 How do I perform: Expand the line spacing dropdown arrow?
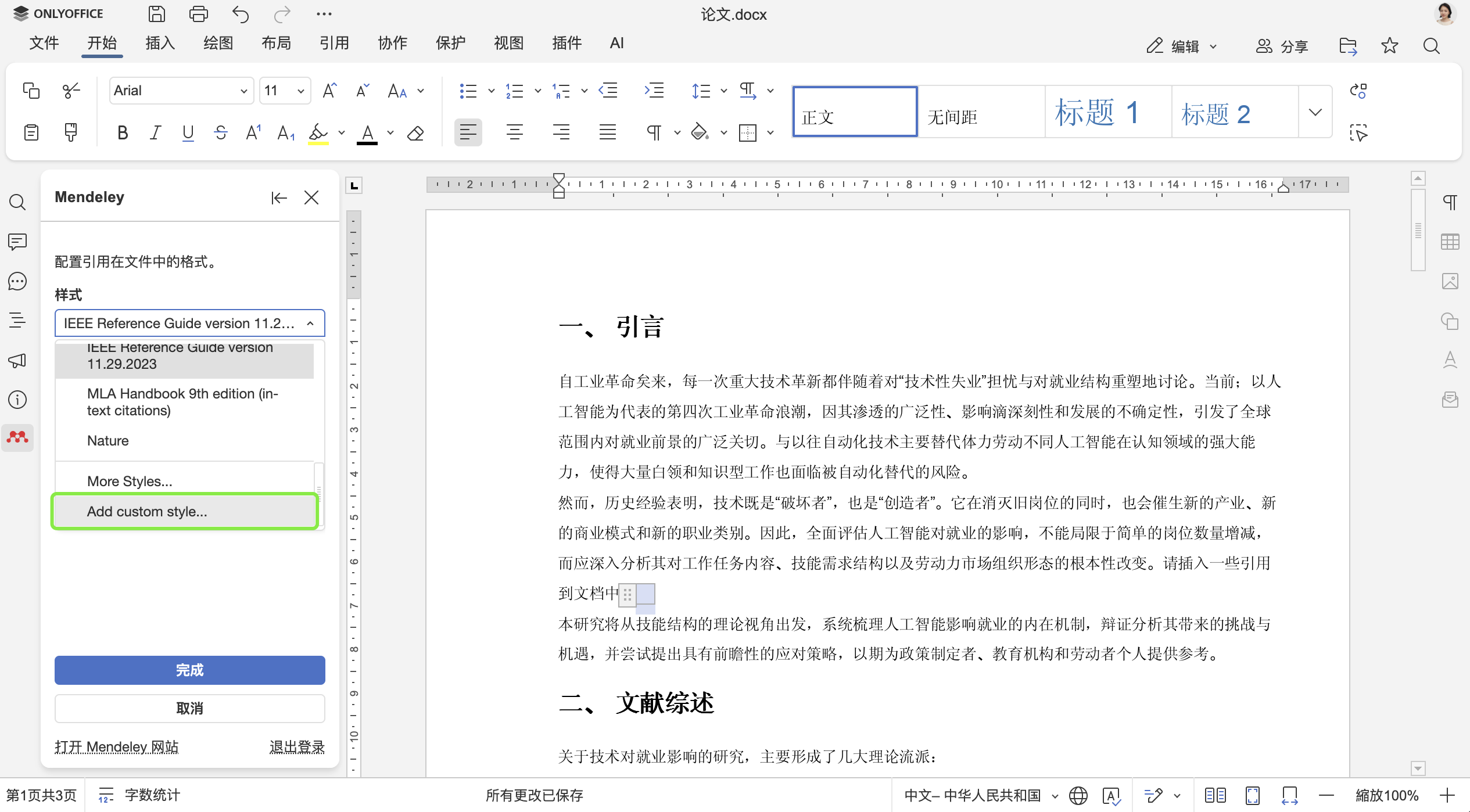click(x=724, y=91)
